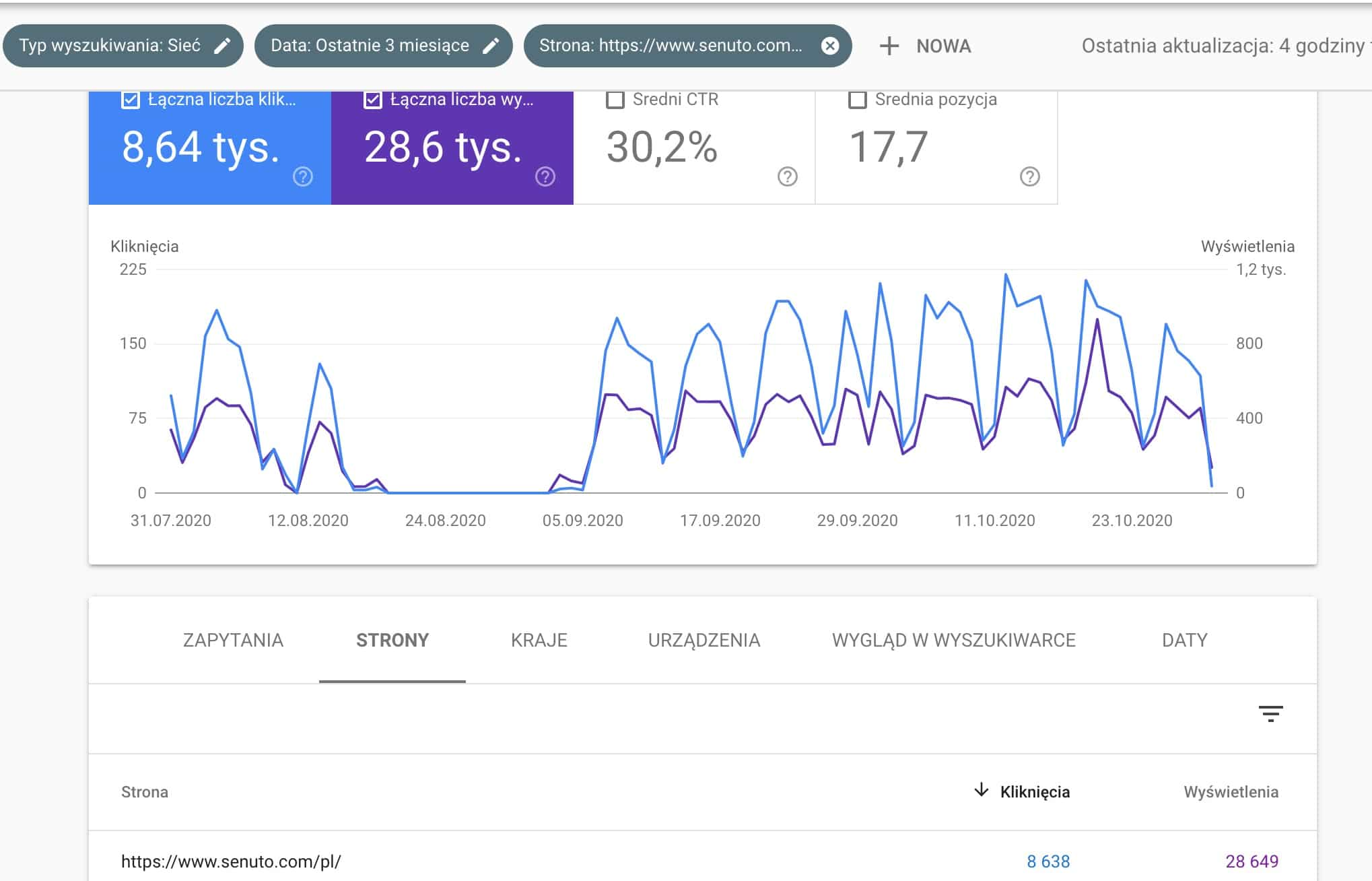Viewport: 1372px width, 881px height.
Task: Open help for total clicks metric
Action: point(303,176)
